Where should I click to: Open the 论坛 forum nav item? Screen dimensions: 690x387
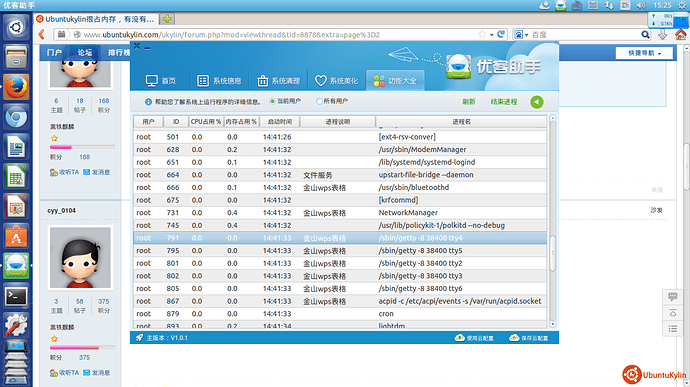85,52
